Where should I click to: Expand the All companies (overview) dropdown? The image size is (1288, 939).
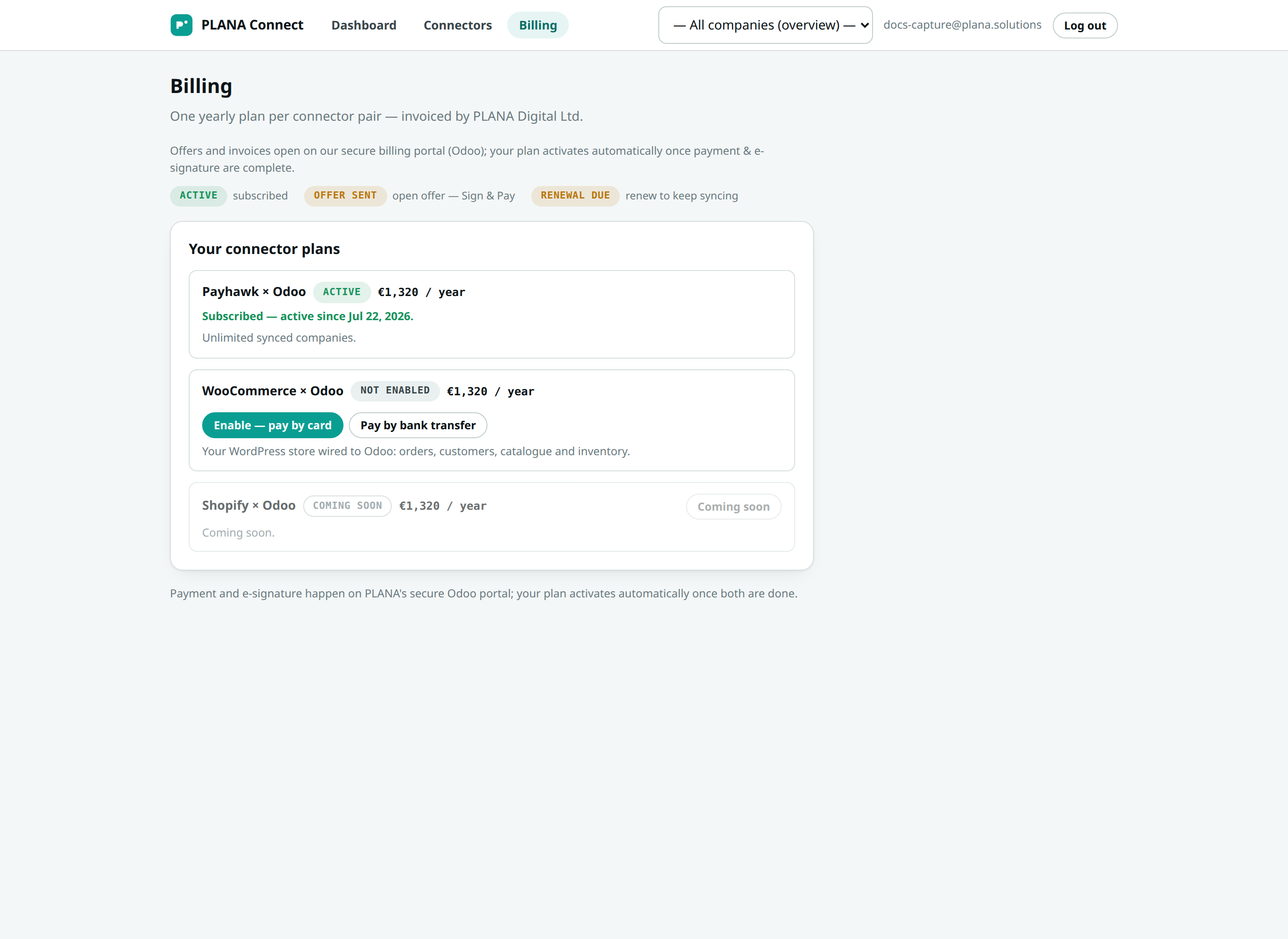[x=765, y=25]
